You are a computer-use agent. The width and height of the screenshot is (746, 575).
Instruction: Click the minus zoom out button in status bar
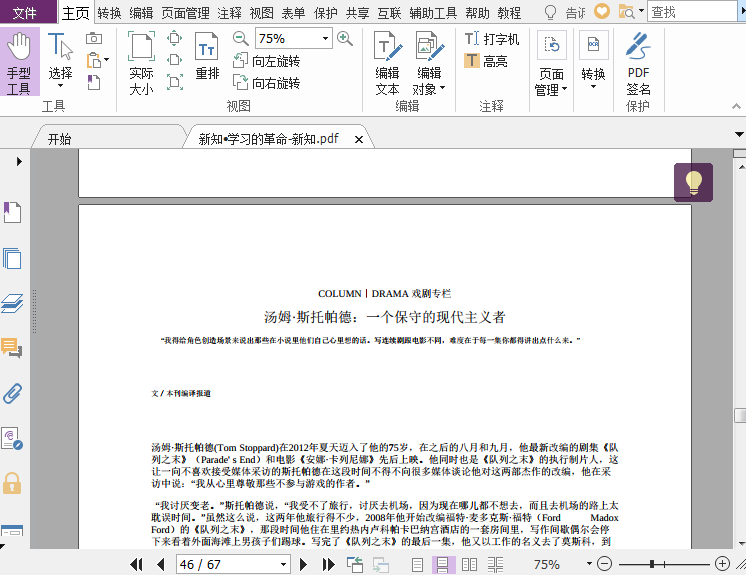(604, 564)
